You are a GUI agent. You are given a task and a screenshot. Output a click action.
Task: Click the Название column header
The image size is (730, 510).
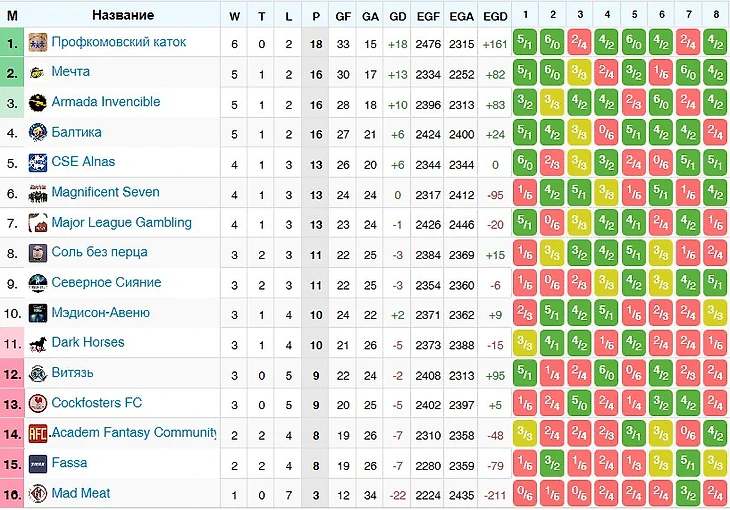(x=122, y=15)
